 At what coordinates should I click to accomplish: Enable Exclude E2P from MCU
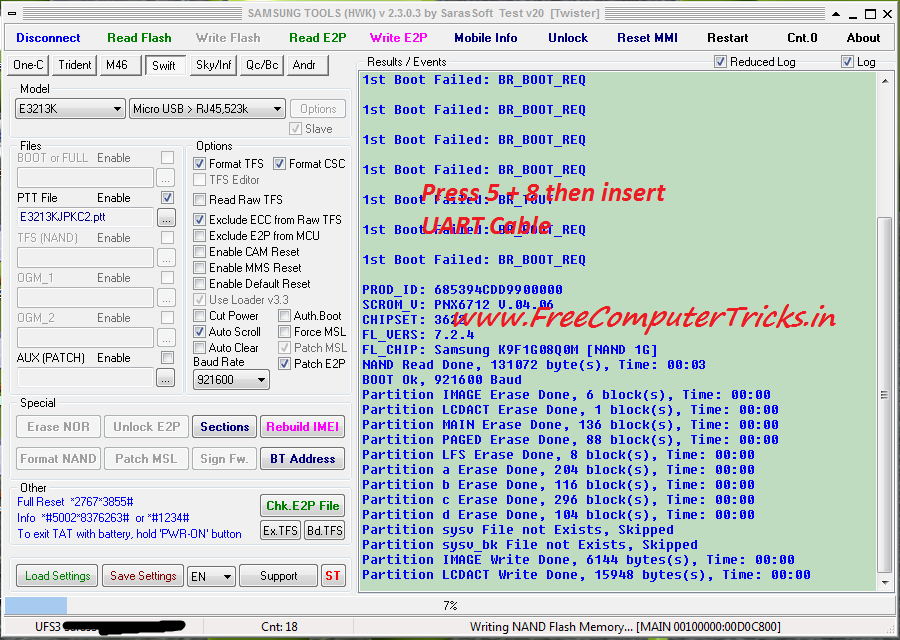[199, 235]
